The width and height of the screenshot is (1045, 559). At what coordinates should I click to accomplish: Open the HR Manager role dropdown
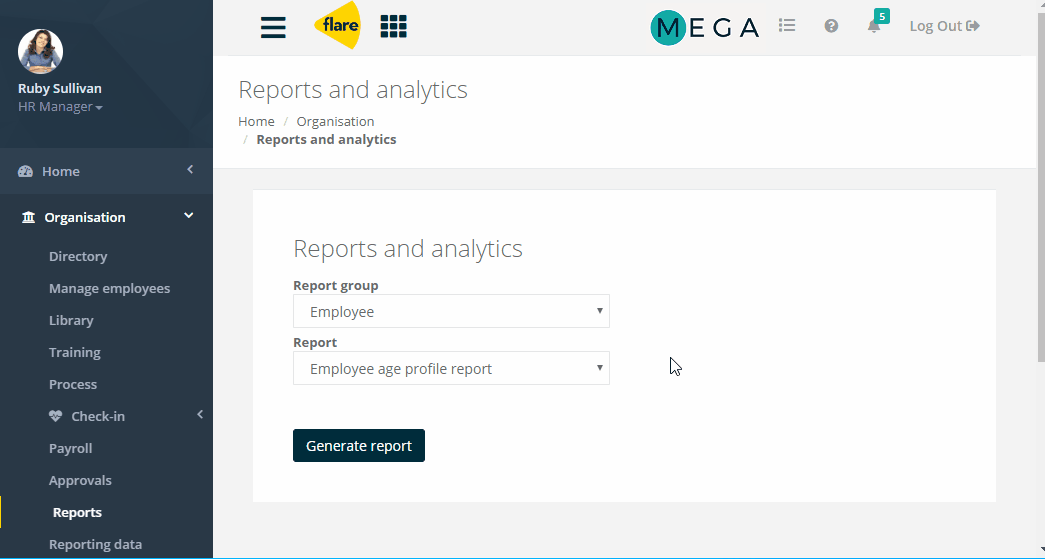point(60,107)
